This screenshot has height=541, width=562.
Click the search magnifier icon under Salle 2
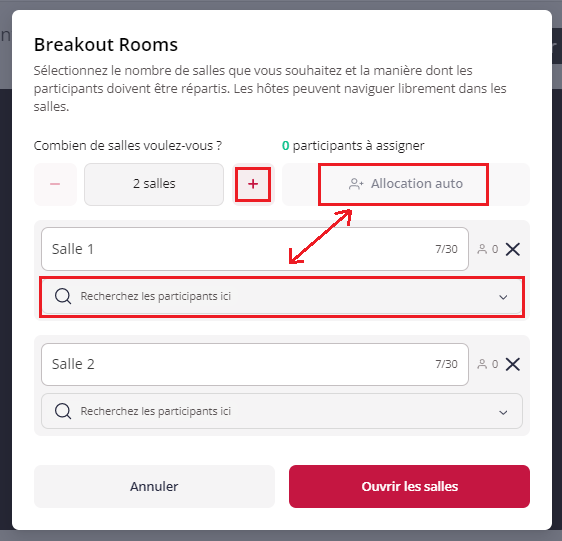(63, 411)
